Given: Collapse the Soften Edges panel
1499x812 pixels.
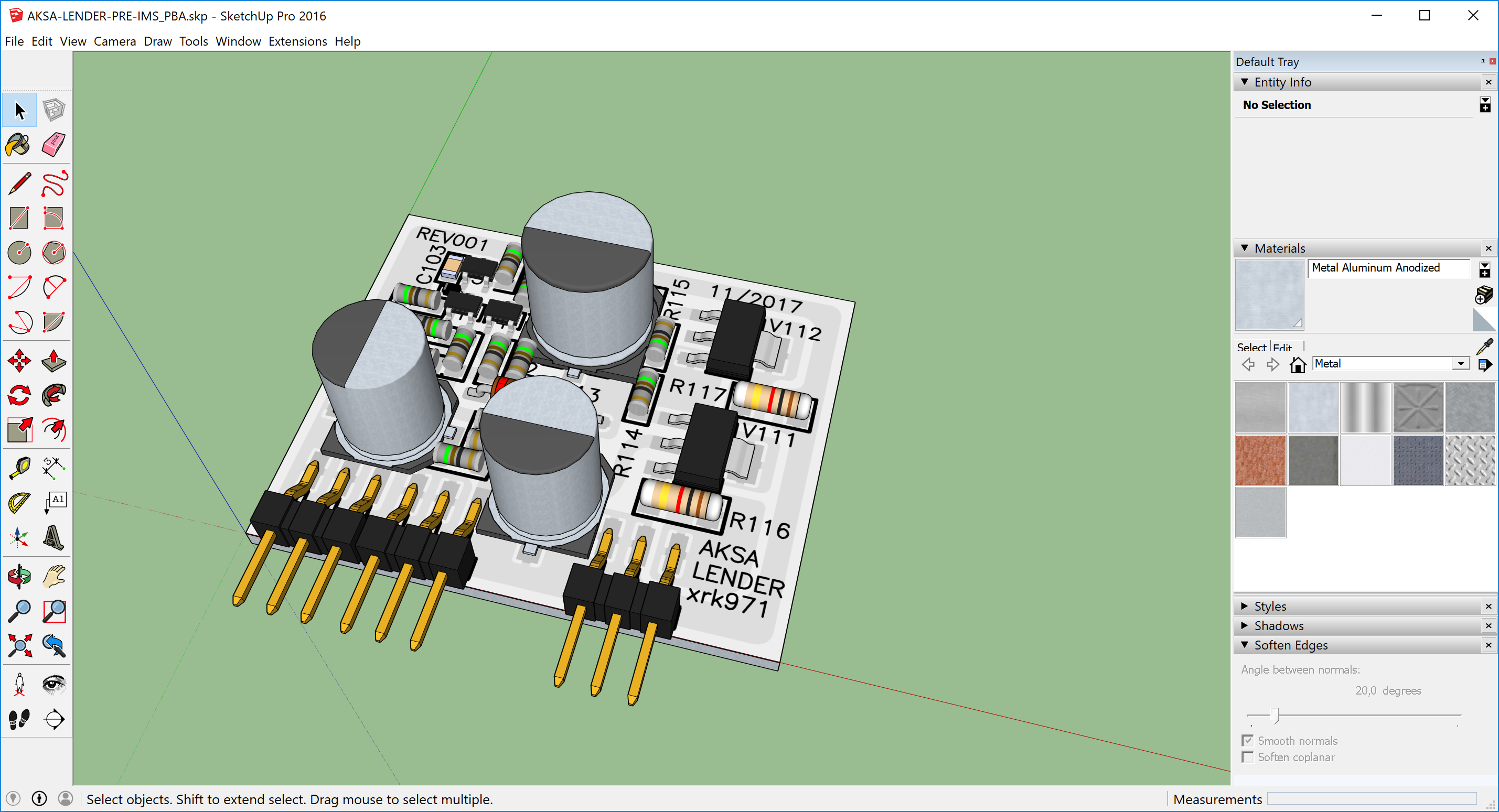Looking at the screenshot, I should point(1245,644).
